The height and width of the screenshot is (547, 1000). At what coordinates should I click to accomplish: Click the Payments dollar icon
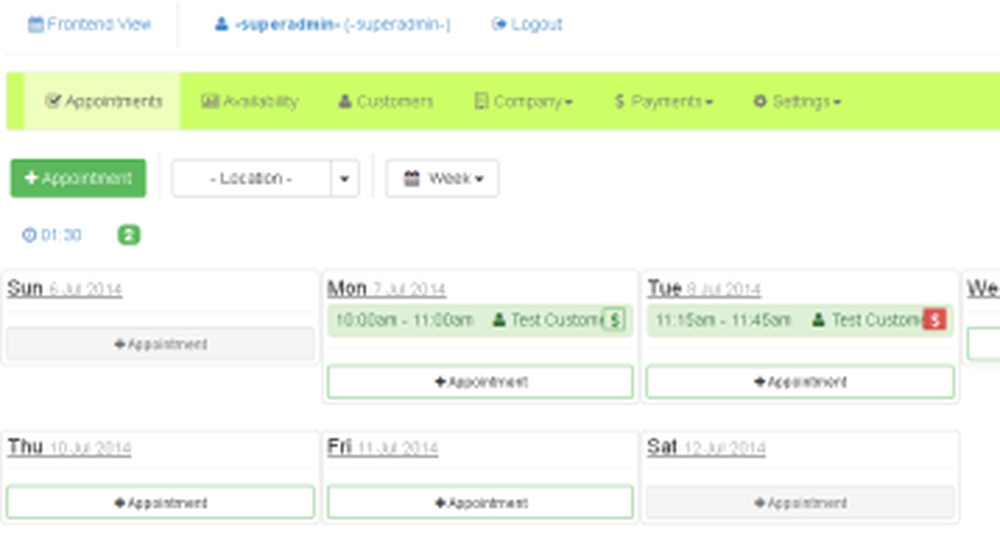pyautogui.click(x=619, y=101)
